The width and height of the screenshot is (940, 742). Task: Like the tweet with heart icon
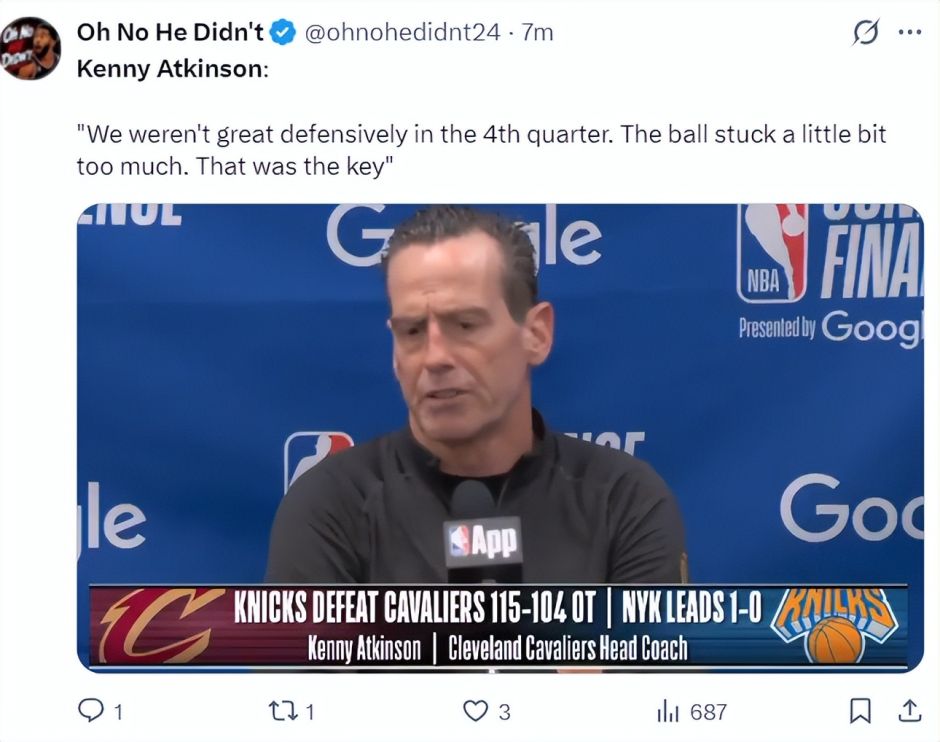475,711
